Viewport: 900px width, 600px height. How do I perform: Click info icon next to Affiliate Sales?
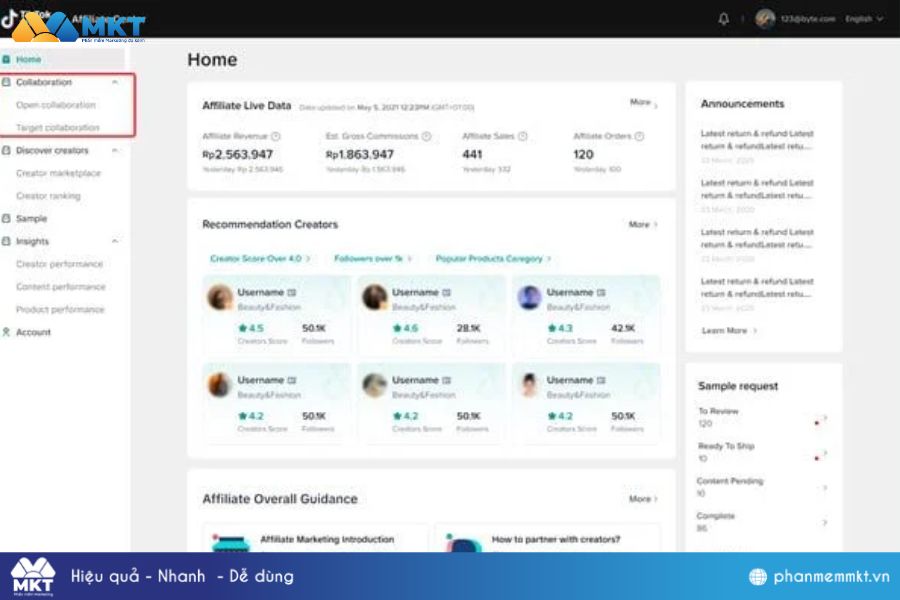point(522,136)
